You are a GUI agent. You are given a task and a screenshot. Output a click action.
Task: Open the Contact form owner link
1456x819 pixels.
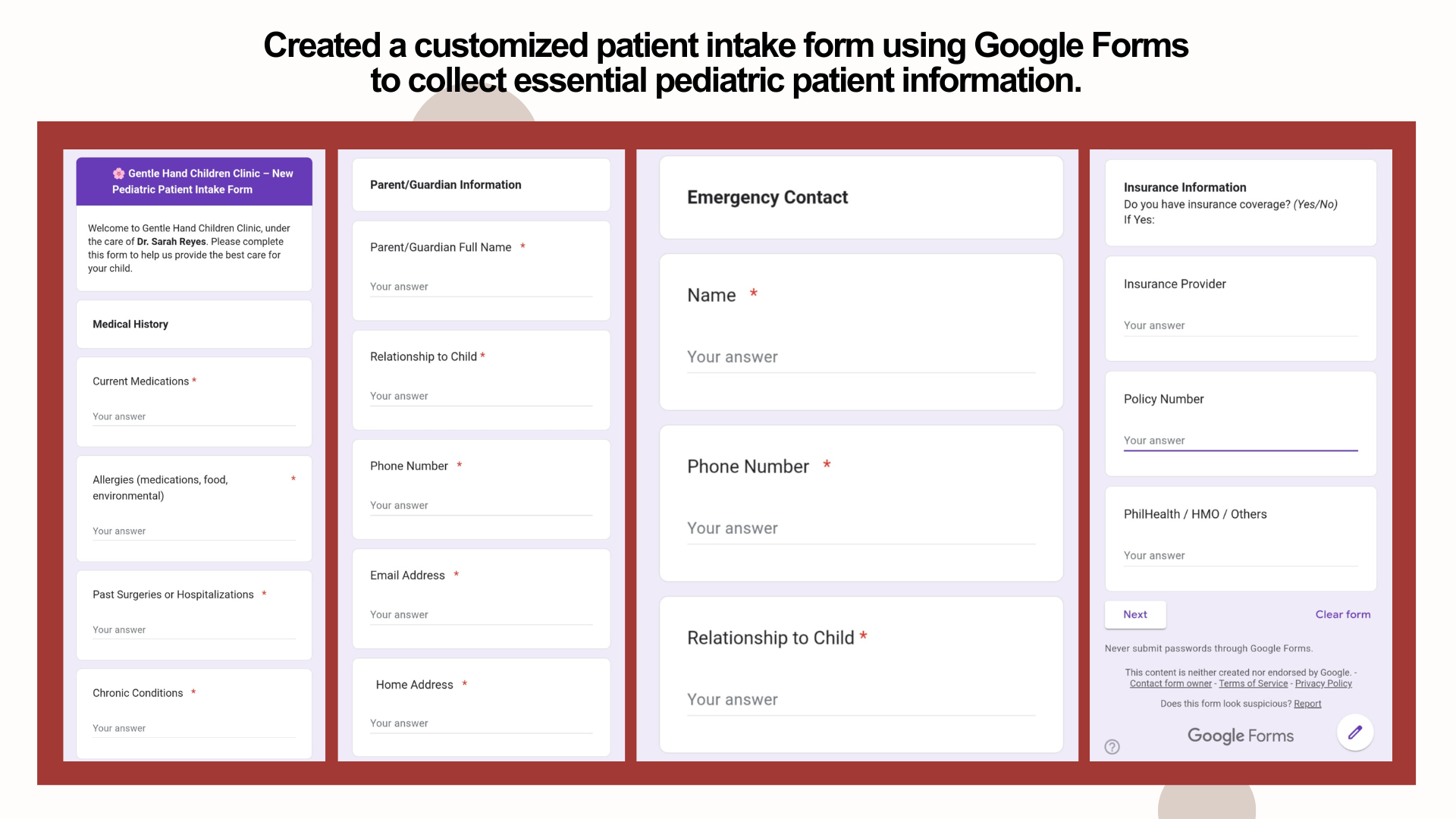pyautogui.click(x=1170, y=684)
